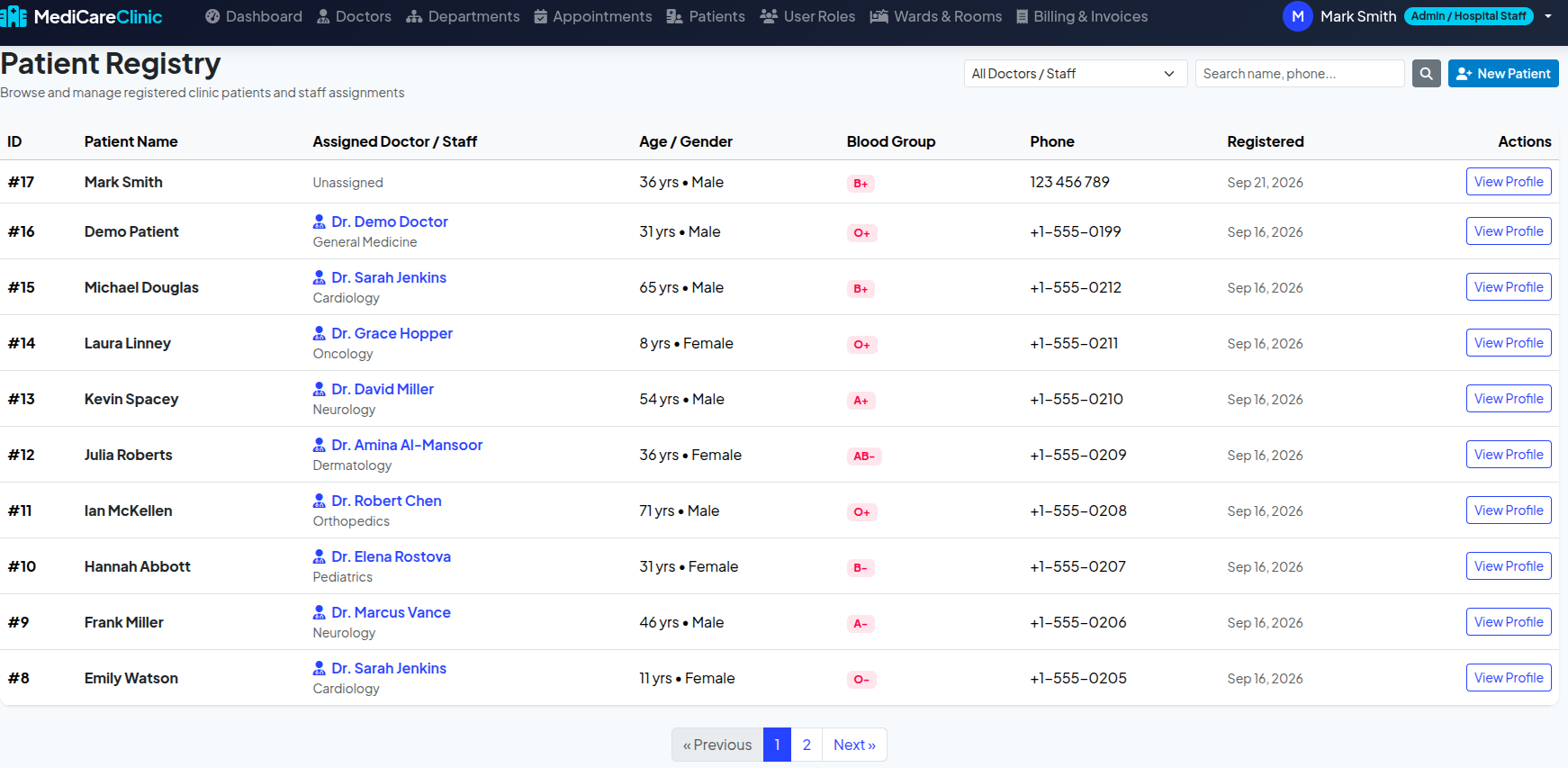Click the Next » pagination link
The height and width of the screenshot is (768, 1568).
(854, 745)
